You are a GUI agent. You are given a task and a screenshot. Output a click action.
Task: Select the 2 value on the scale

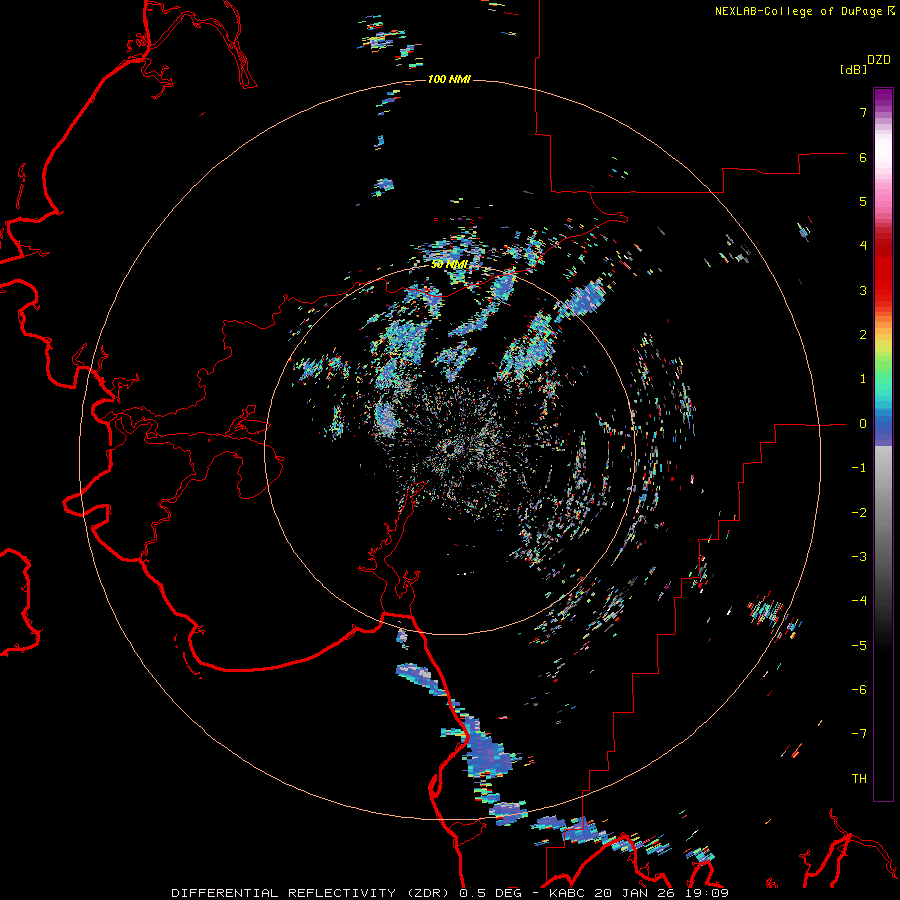pos(863,335)
